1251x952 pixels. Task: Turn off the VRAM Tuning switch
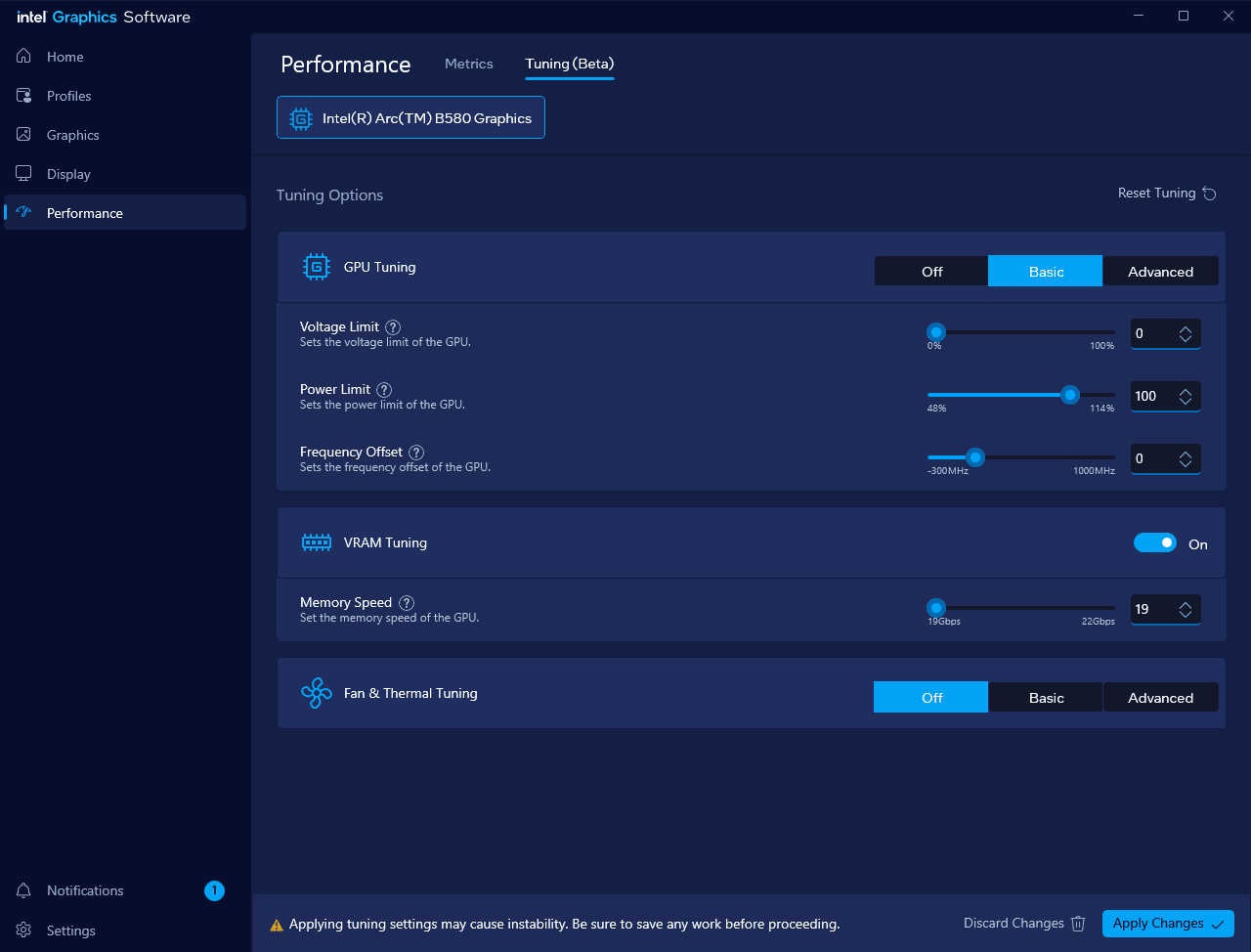click(1154, 542)
